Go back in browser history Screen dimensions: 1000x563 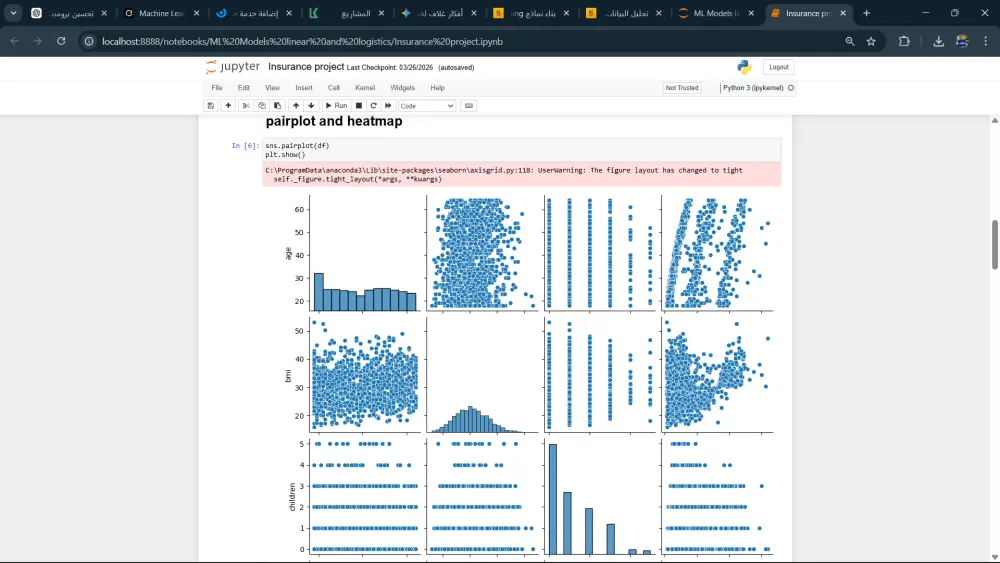pyautogui.click(x=14, y=41)
